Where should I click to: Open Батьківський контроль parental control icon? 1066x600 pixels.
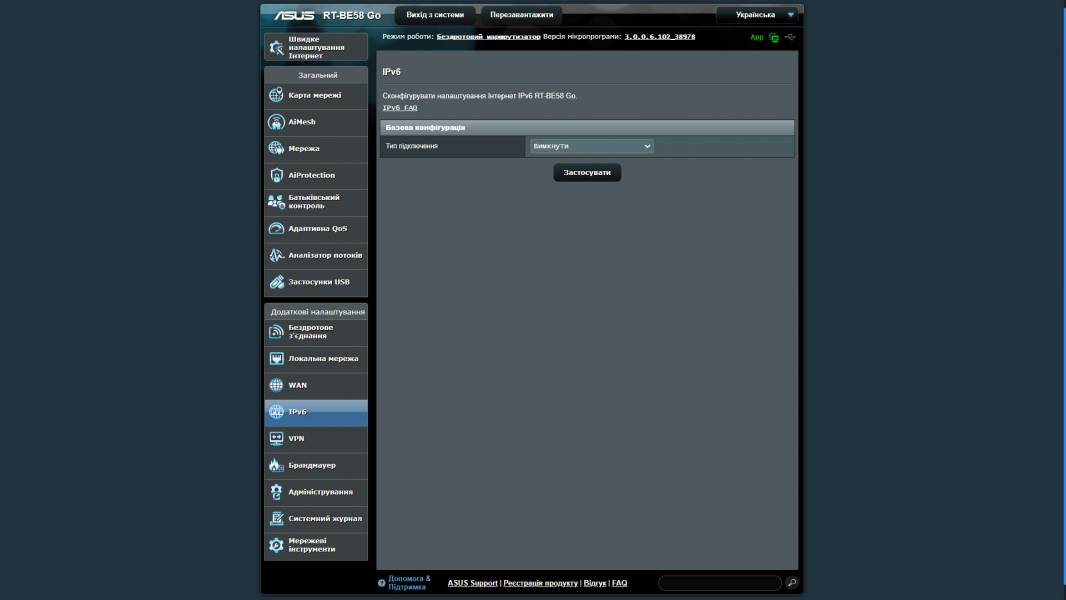click(277, 202)
